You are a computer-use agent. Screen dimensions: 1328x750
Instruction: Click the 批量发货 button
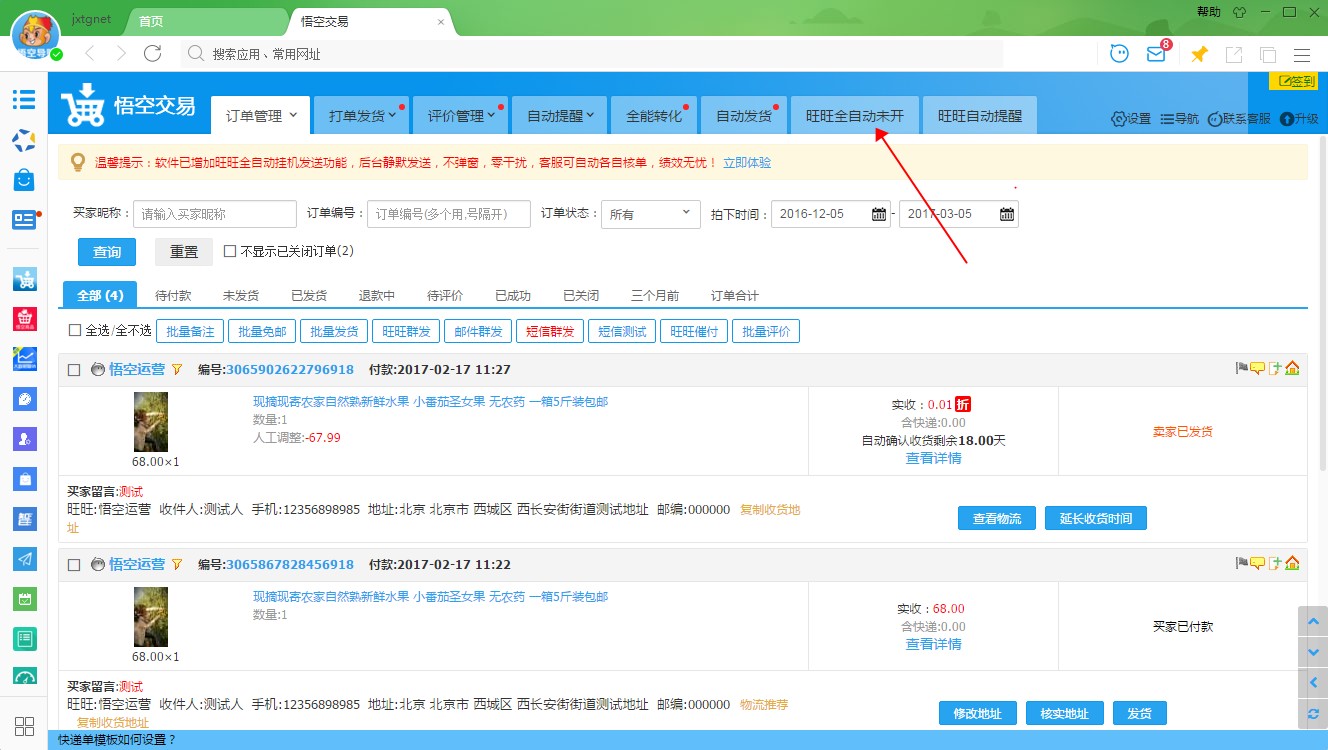point(333,331)
